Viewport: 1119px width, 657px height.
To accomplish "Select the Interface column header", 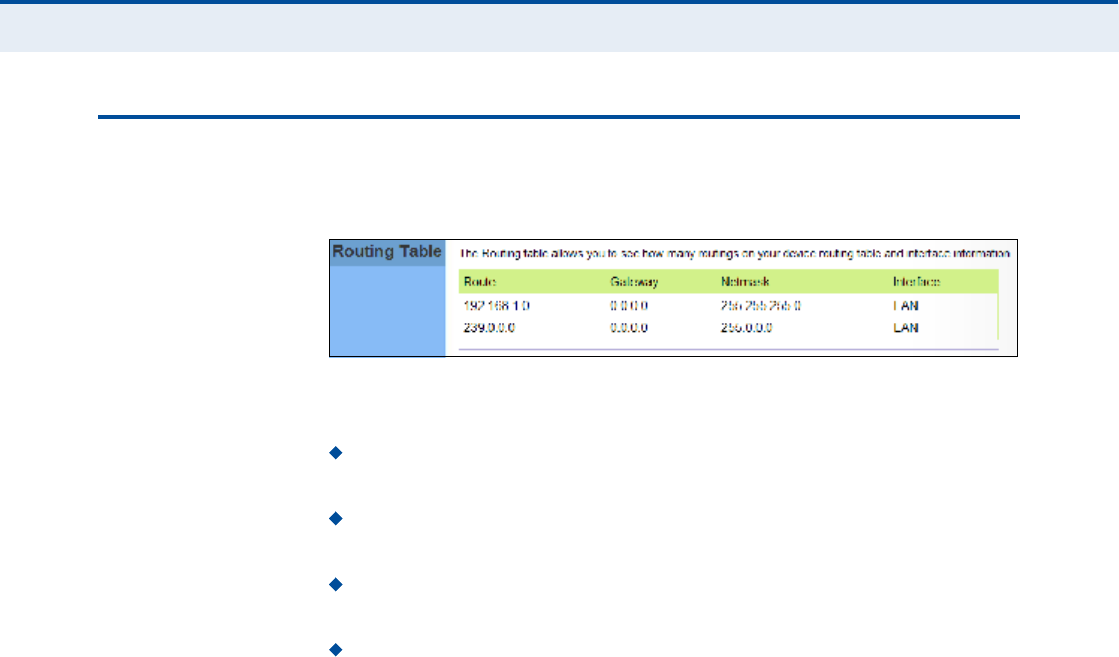I will 916,282.
